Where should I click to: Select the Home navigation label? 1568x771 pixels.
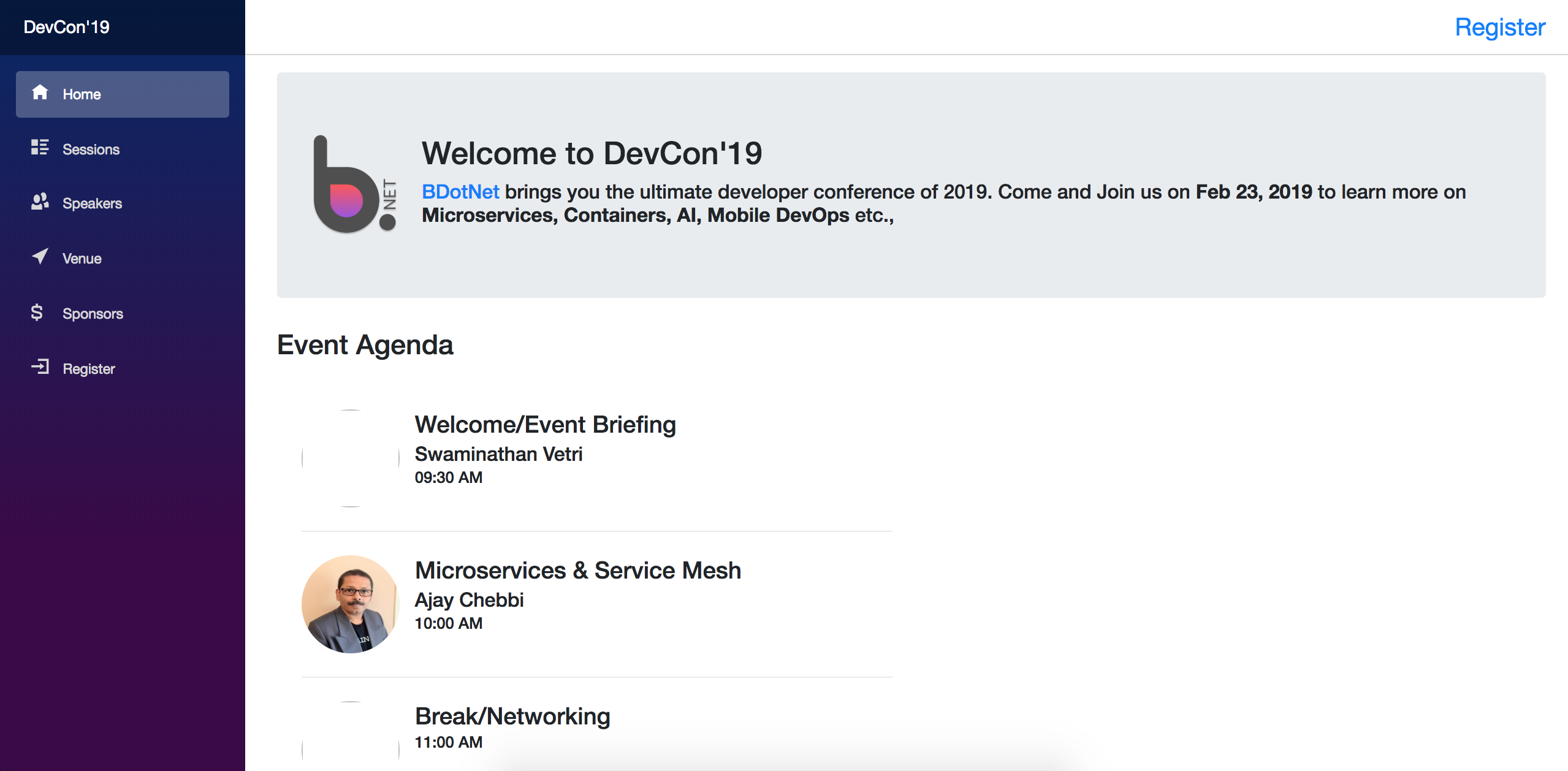point(82,94)
